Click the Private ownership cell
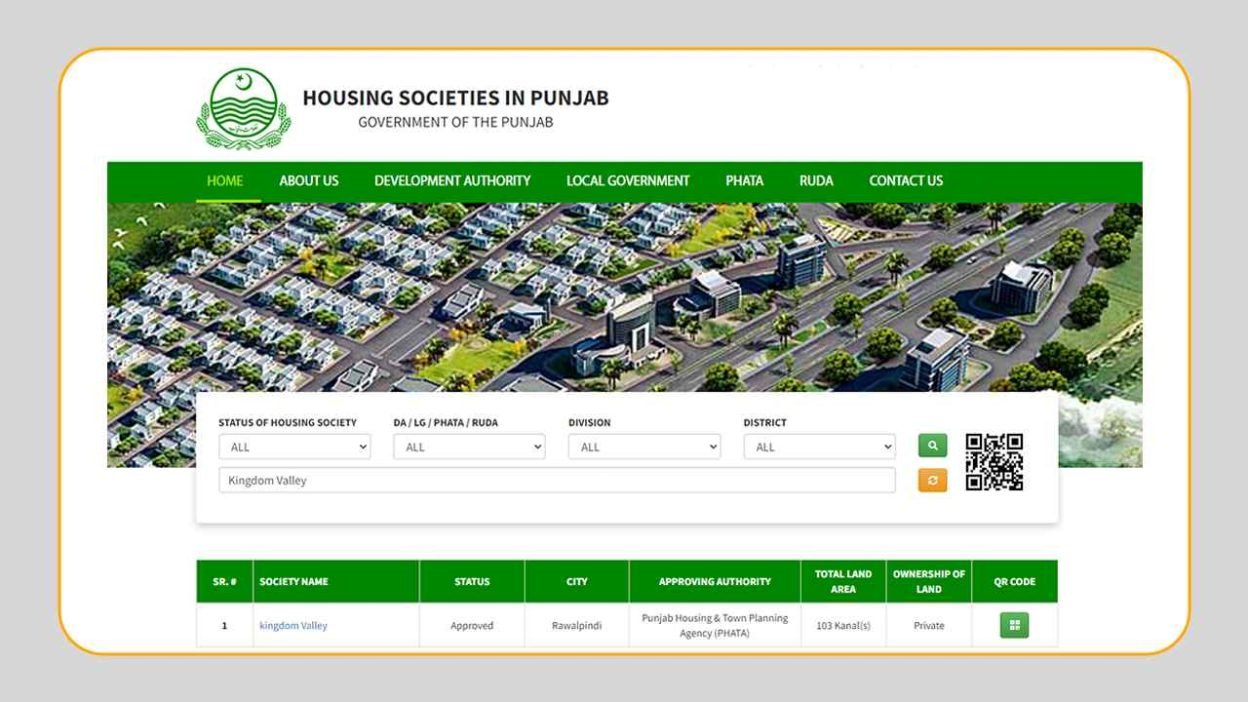Image resolution: width=1248 pixels, height=702 pixels. (929, 626)
